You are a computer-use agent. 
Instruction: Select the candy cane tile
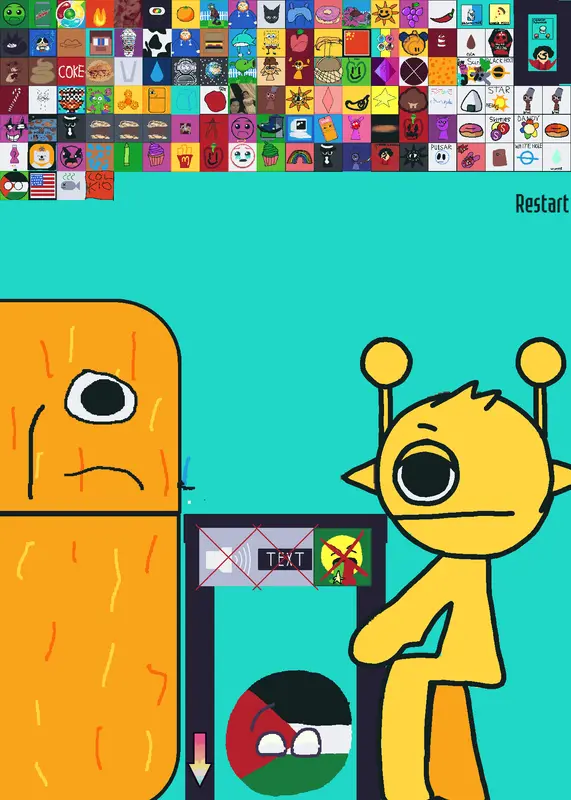pyautogui.click(x=14, y=100)
